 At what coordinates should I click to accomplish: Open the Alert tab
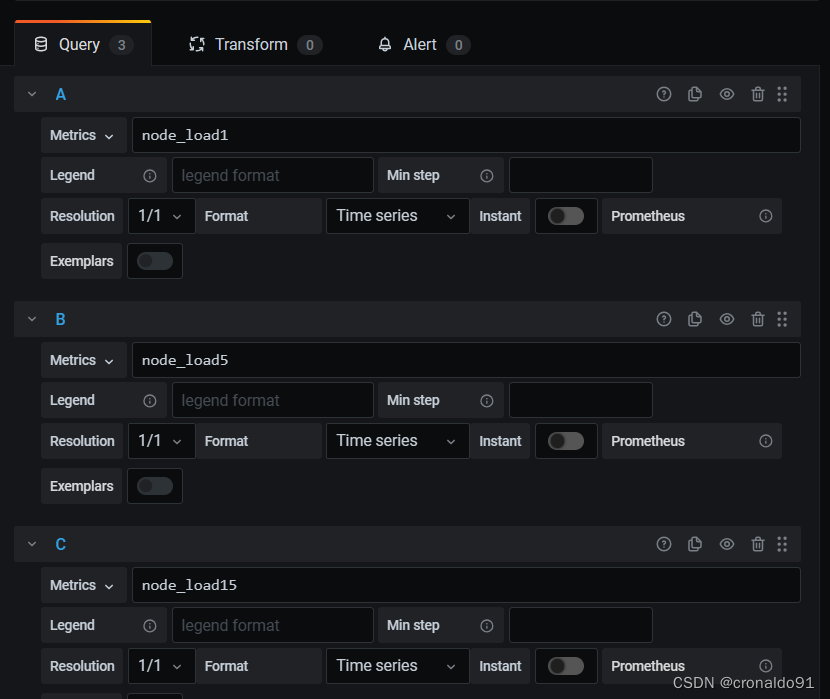click(x=423, y=44)
